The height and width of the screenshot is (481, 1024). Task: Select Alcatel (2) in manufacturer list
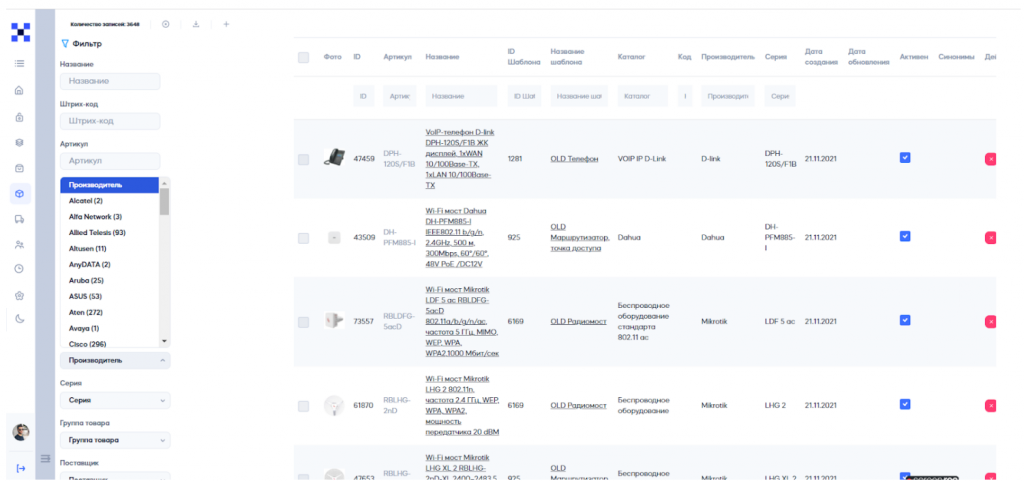coord(110,201)
